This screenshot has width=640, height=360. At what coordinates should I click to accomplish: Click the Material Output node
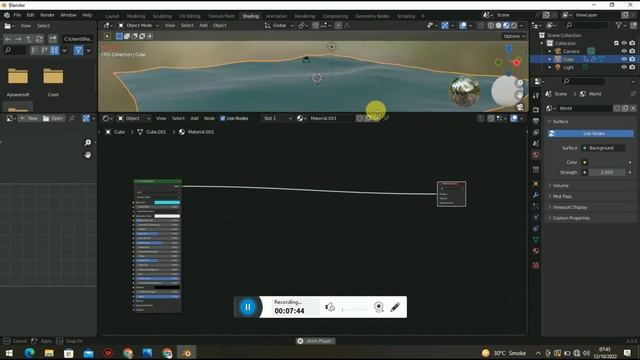pos(451,194)
